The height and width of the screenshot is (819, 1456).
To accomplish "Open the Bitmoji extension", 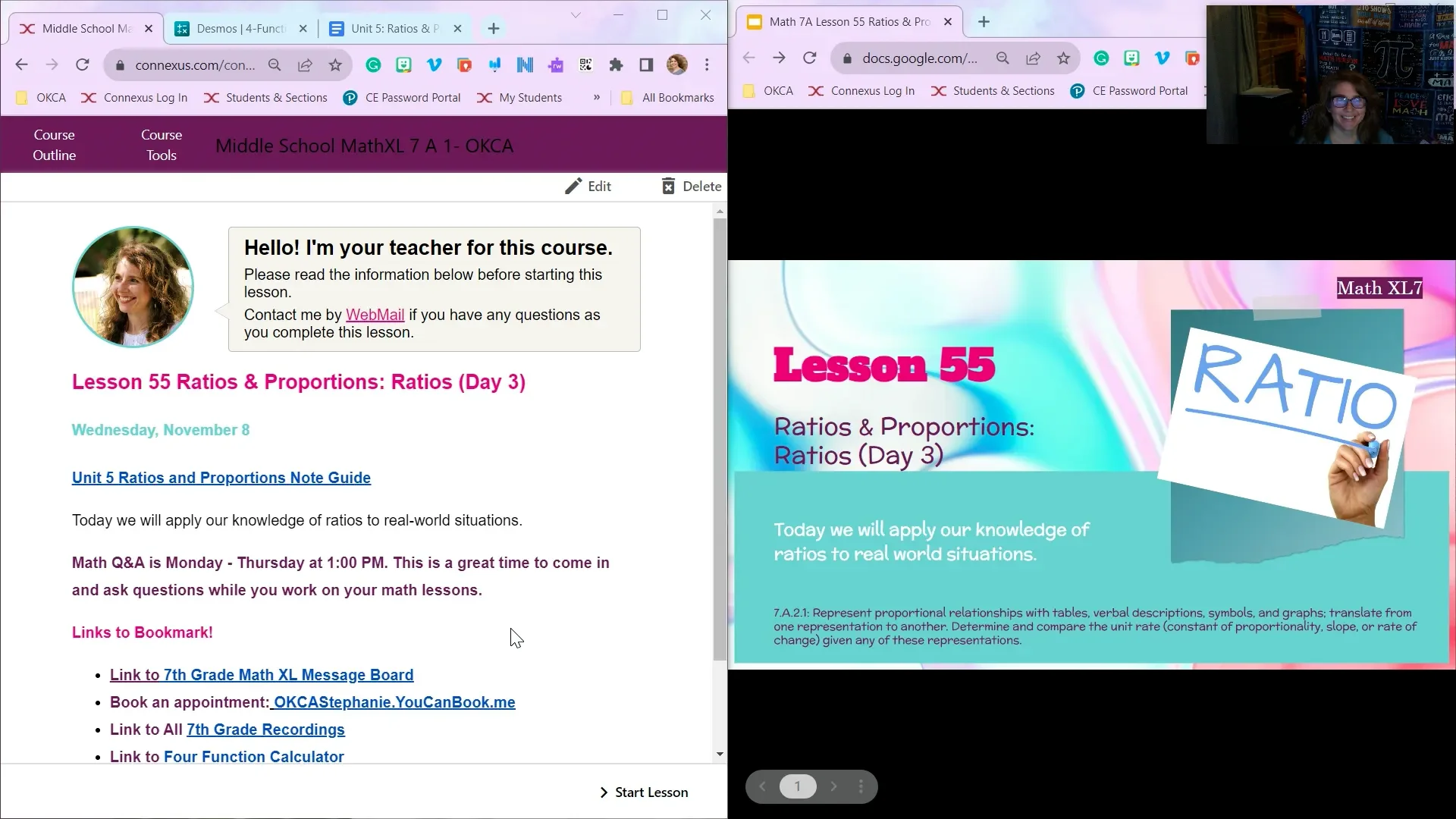I will point(404,65).
